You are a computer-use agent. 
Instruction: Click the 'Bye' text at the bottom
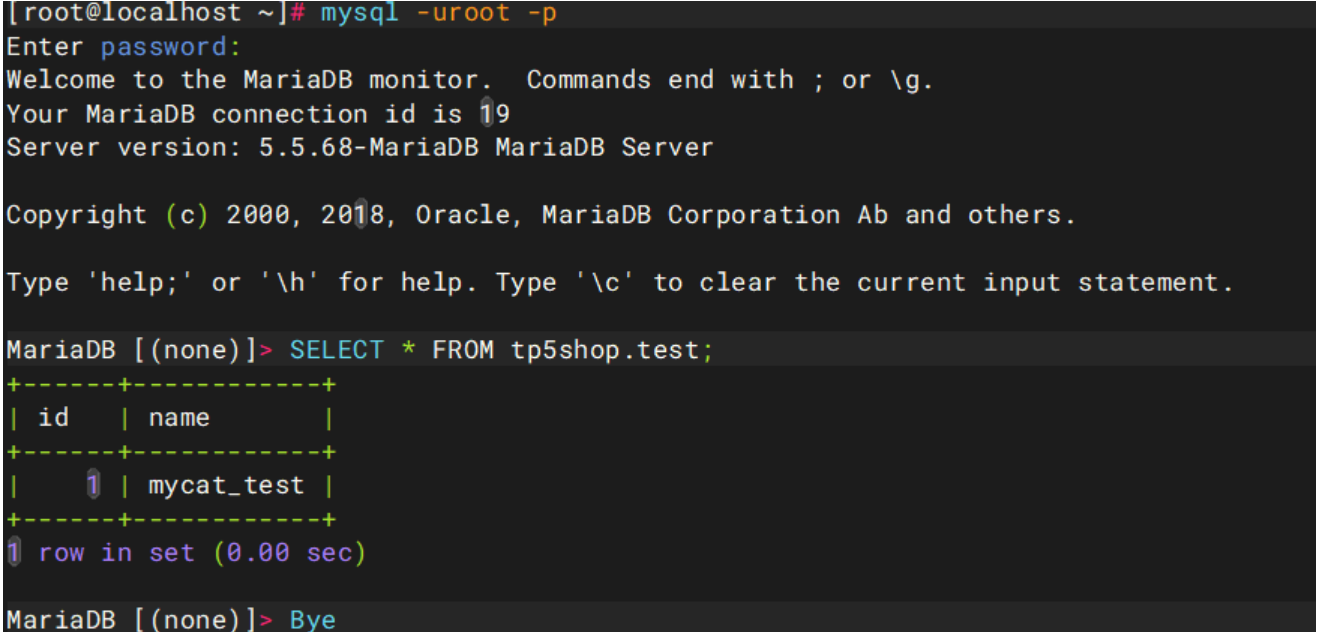pos(313,620)
